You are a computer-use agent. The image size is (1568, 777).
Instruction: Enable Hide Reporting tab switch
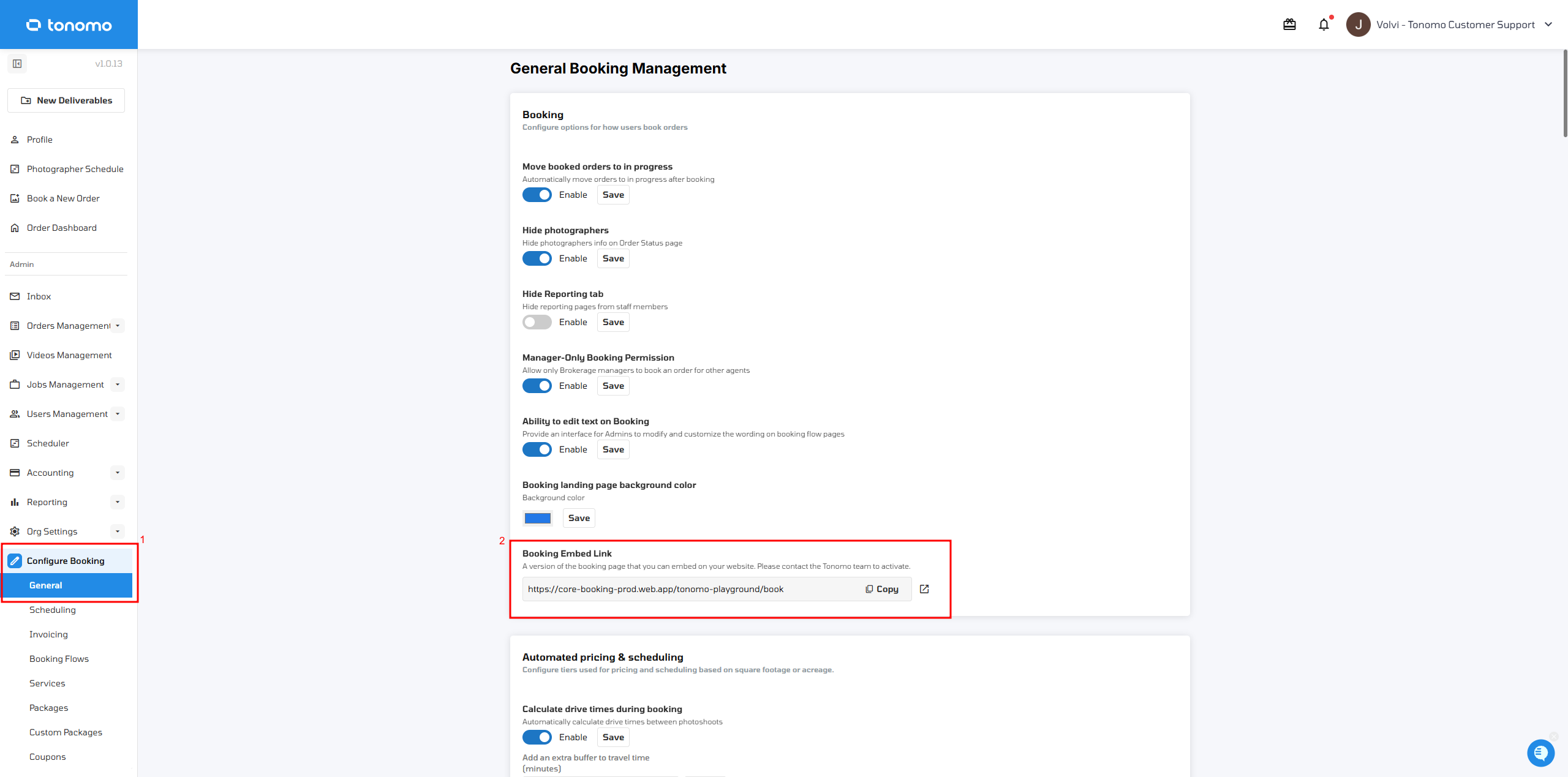537,322
